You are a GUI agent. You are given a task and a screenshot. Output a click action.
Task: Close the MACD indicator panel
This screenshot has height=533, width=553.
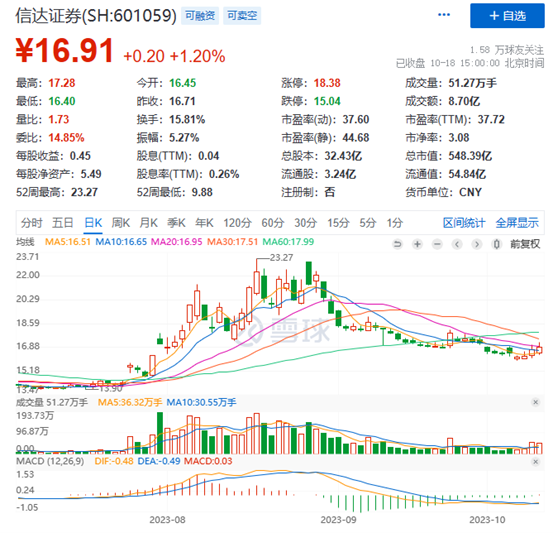pos(535,461)
